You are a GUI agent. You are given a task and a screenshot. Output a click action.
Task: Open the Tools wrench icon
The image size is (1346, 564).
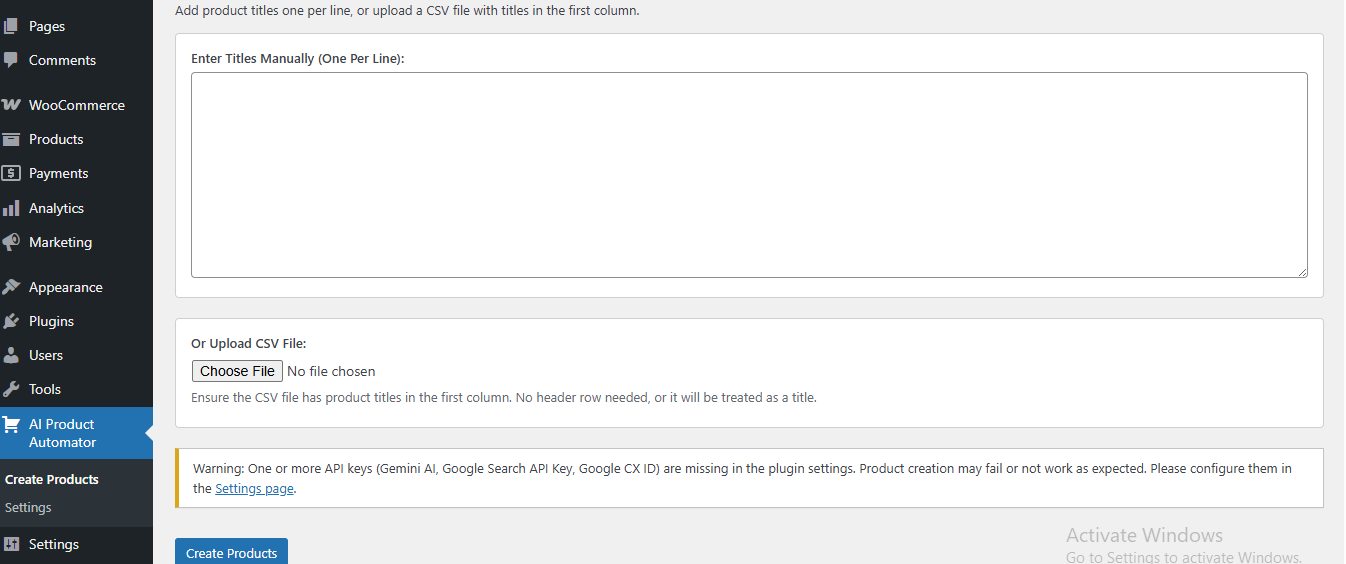(x=11, y=389)
